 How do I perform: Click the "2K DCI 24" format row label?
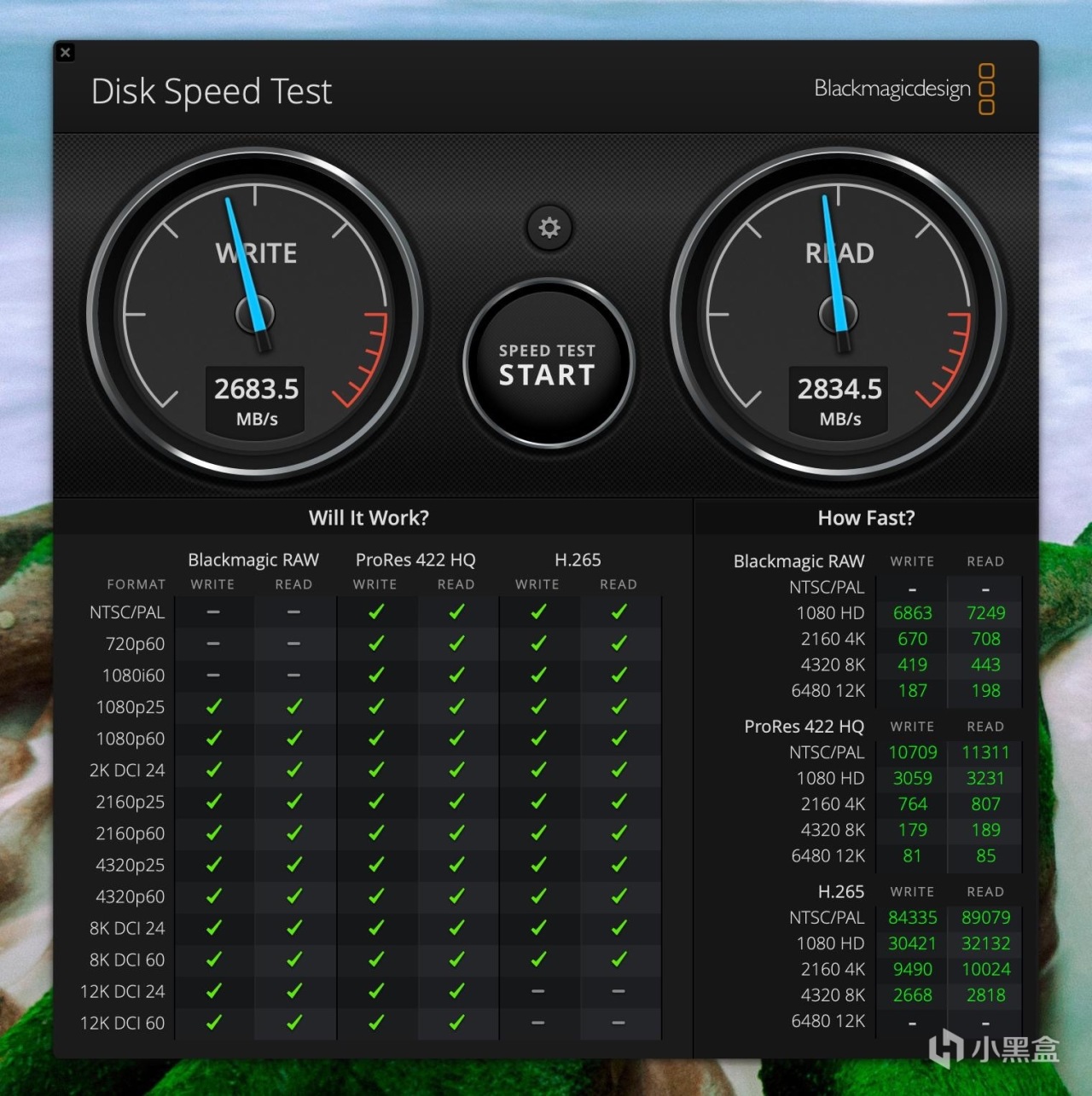click(x=127, y=770)
